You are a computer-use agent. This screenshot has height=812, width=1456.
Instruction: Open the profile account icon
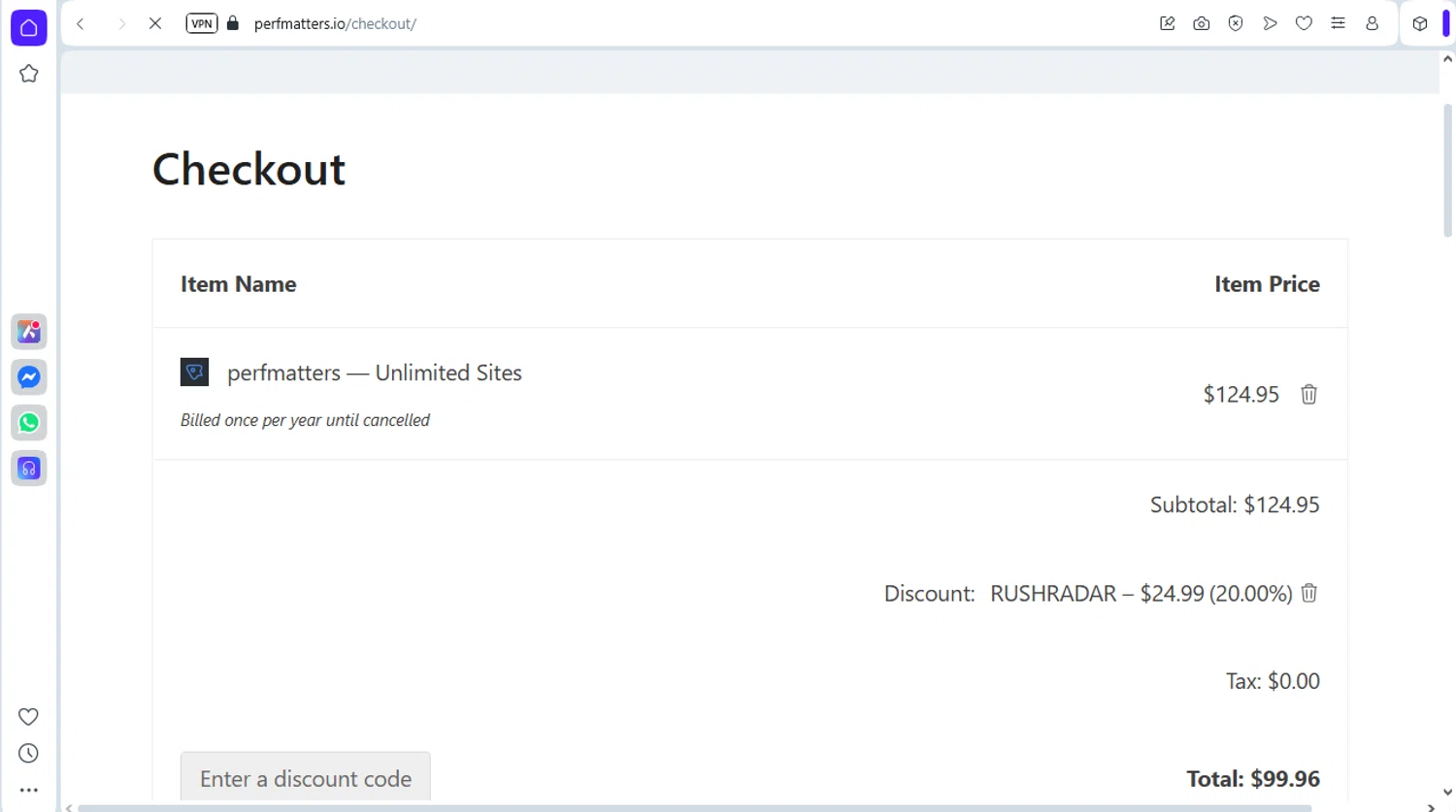[x=1372, y=23]
